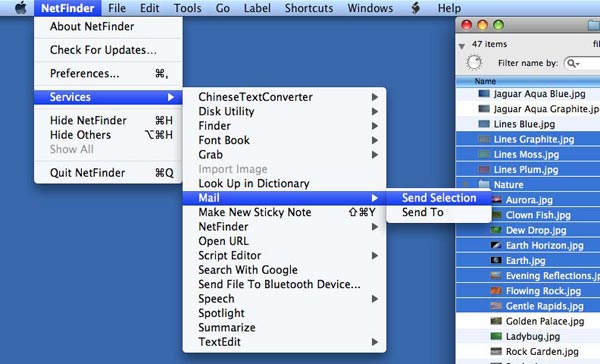Click the Jaguar Aqua Graphite file icon
600x364 pixels.
point(484,109)
